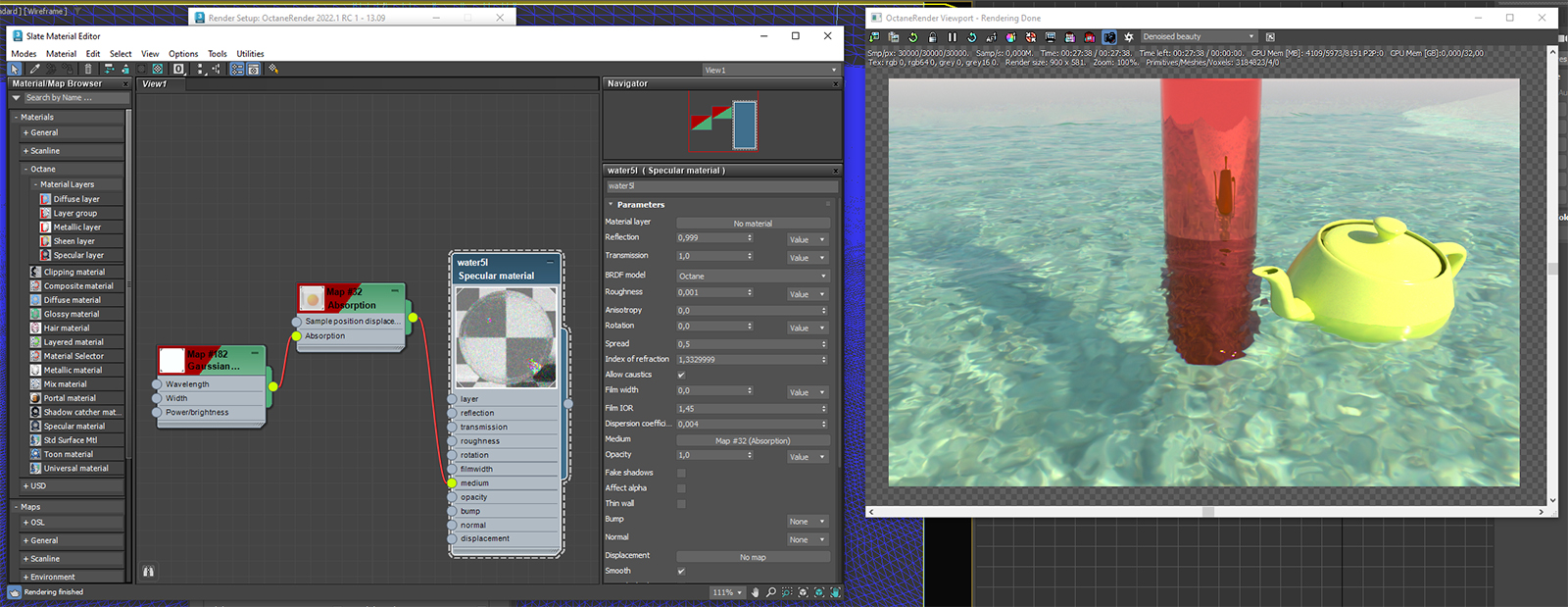Image resolution: width=1568 pixels, height=607 pixels.
Task: Click the Delete Selected trash icon
Action: [x=88, y=69]
